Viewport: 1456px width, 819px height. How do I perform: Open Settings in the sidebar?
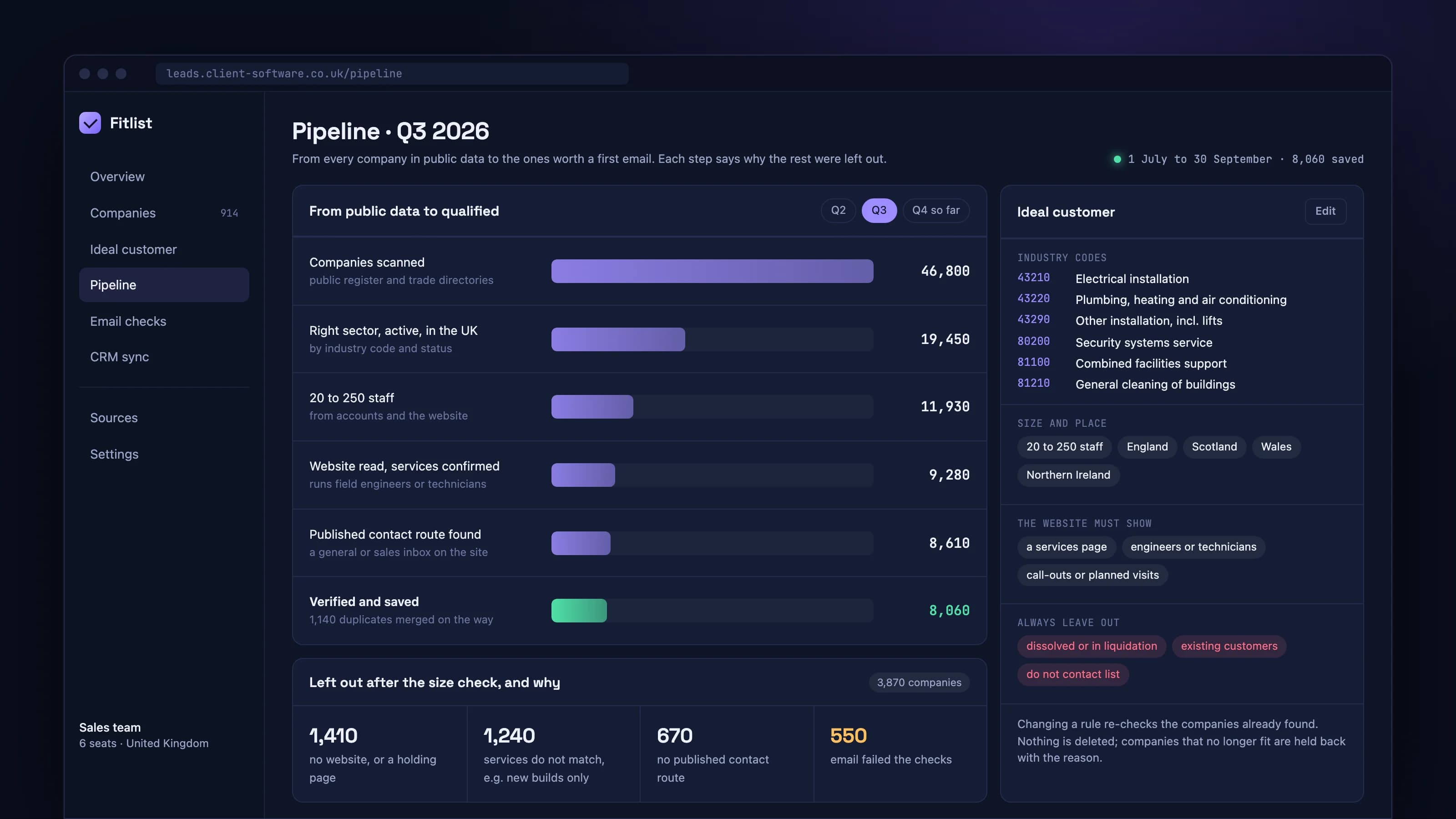(164, 454)
